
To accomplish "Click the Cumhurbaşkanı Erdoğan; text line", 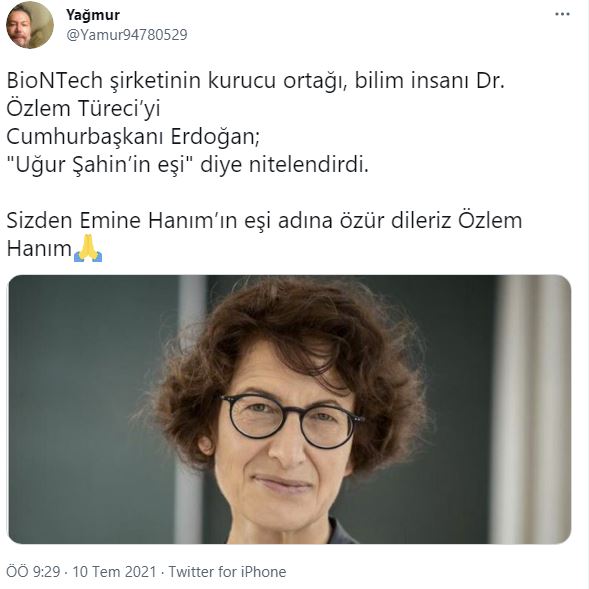I will (x=133, y=137).
